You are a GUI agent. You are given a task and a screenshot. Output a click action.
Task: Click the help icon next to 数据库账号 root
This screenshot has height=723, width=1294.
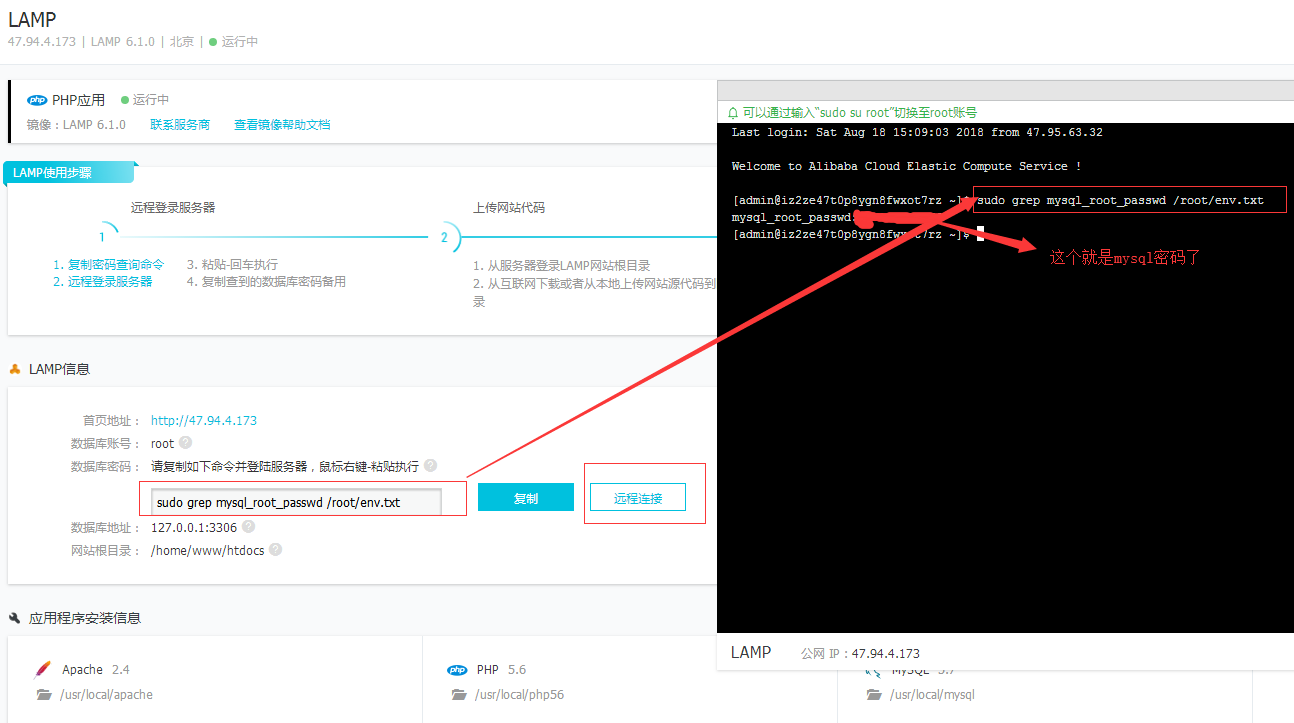pos(185,442)
